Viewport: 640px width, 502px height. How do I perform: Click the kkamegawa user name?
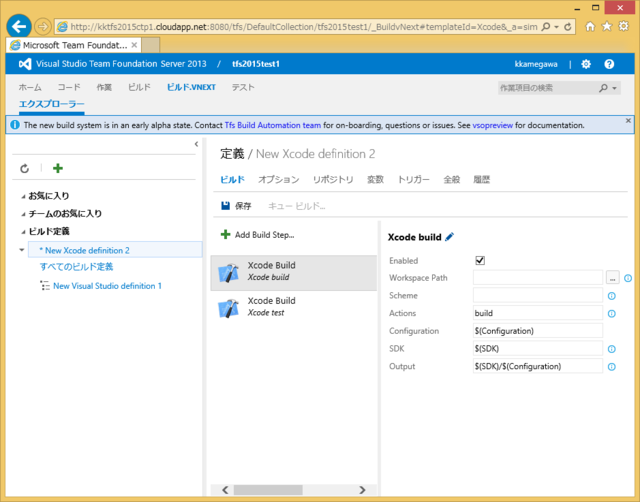pos(536,64)
